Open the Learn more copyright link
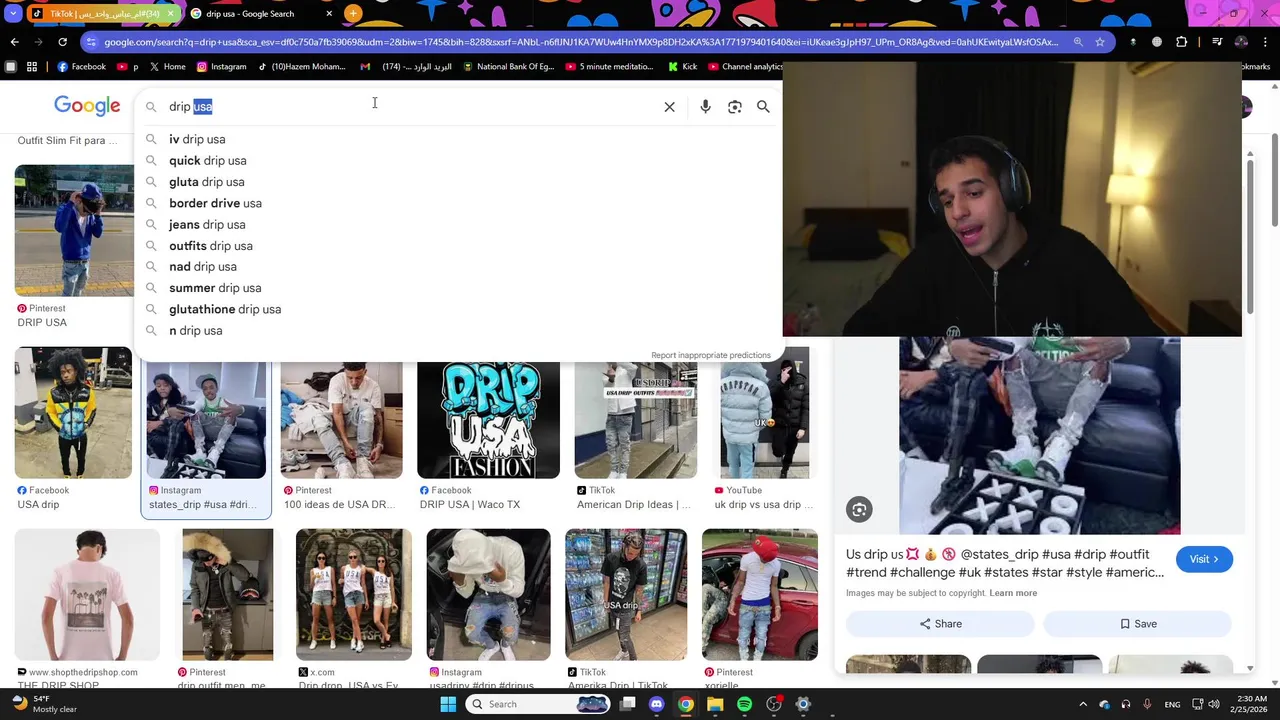 coord(1013,593)
